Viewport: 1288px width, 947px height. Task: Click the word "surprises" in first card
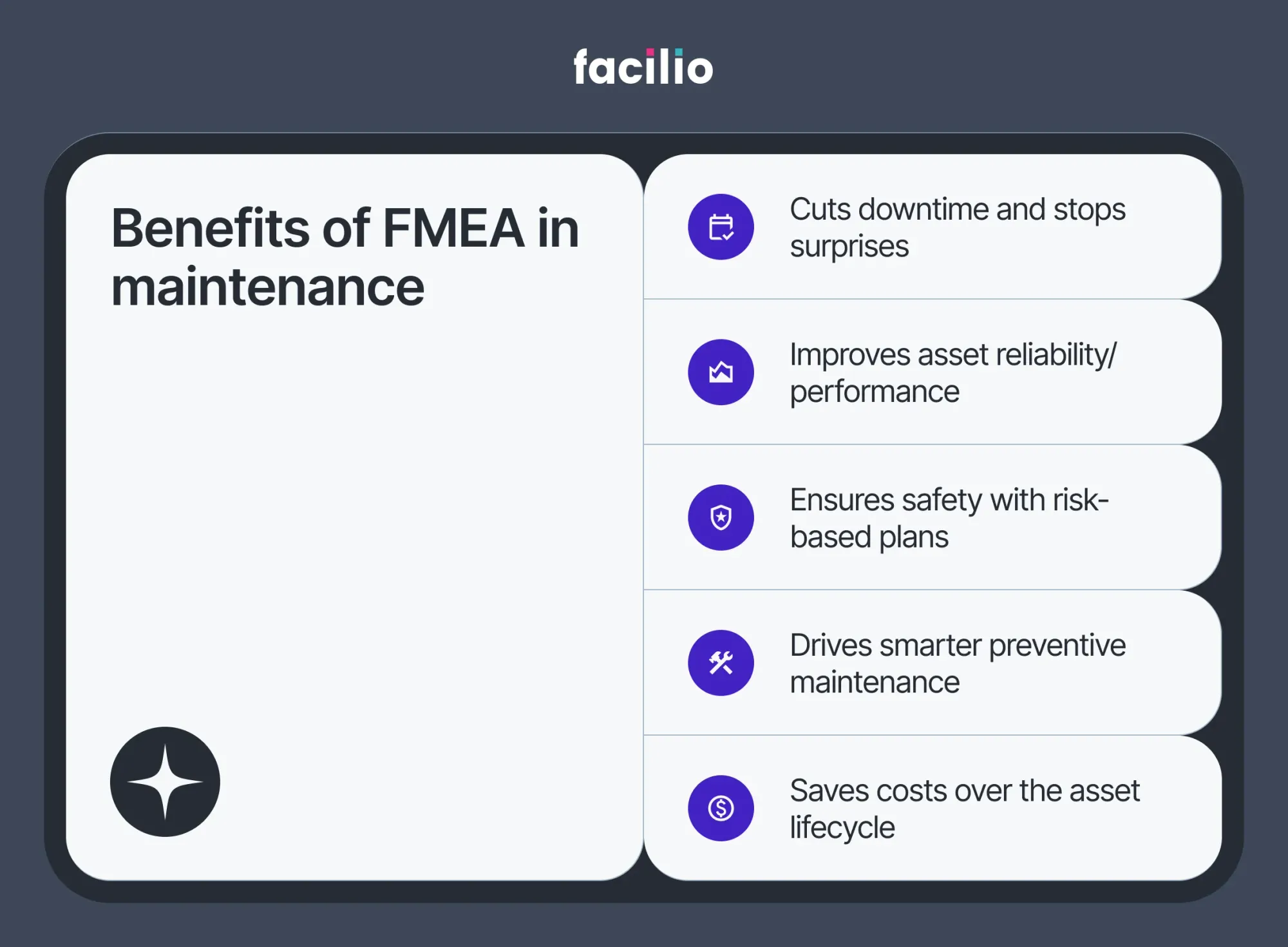tap(849, 247)
